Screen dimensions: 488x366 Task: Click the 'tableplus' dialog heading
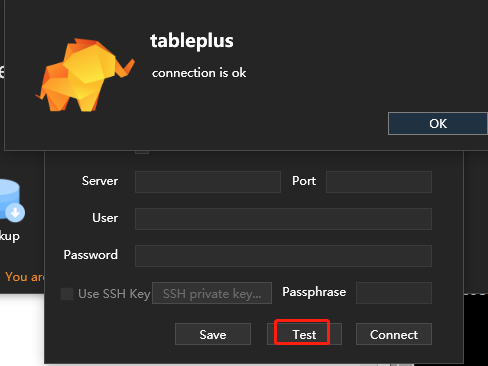192,41
